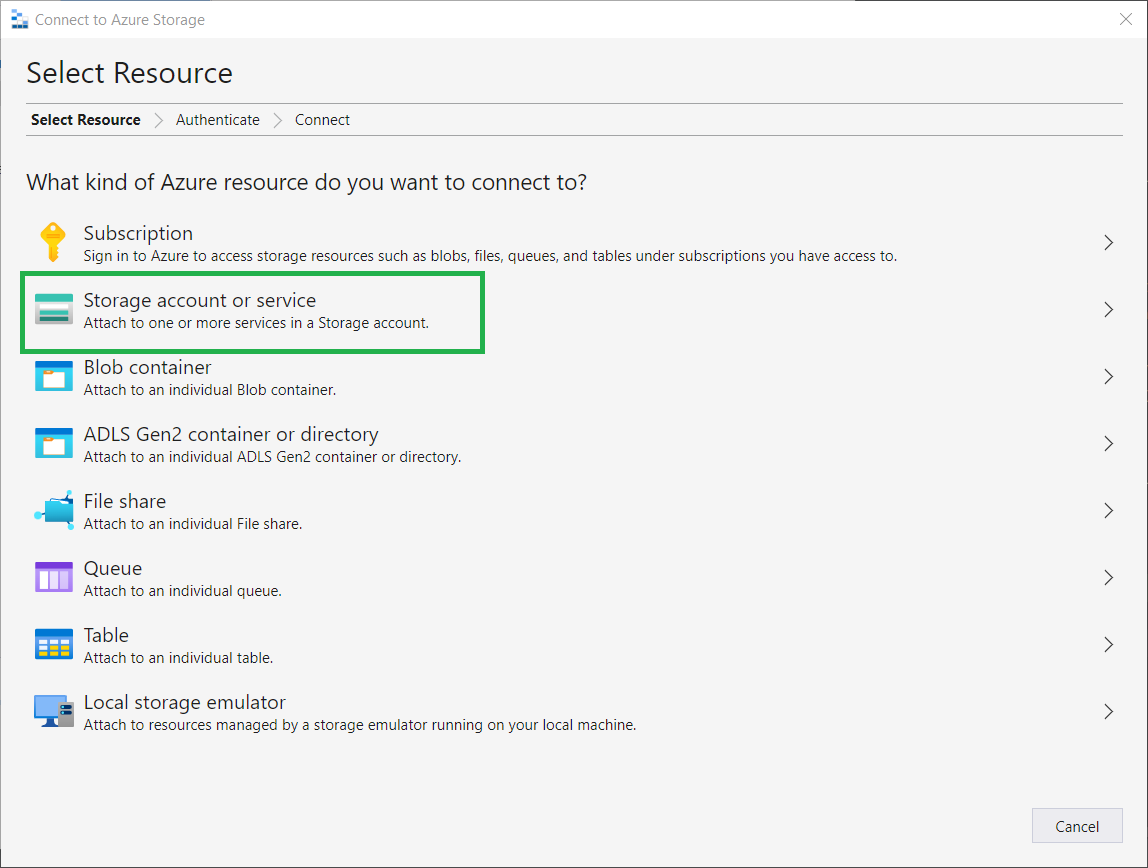Click 'Sign in to Azure to access storage resources' description
Viewport: 1148px width, 868px height.
point(490,256)
